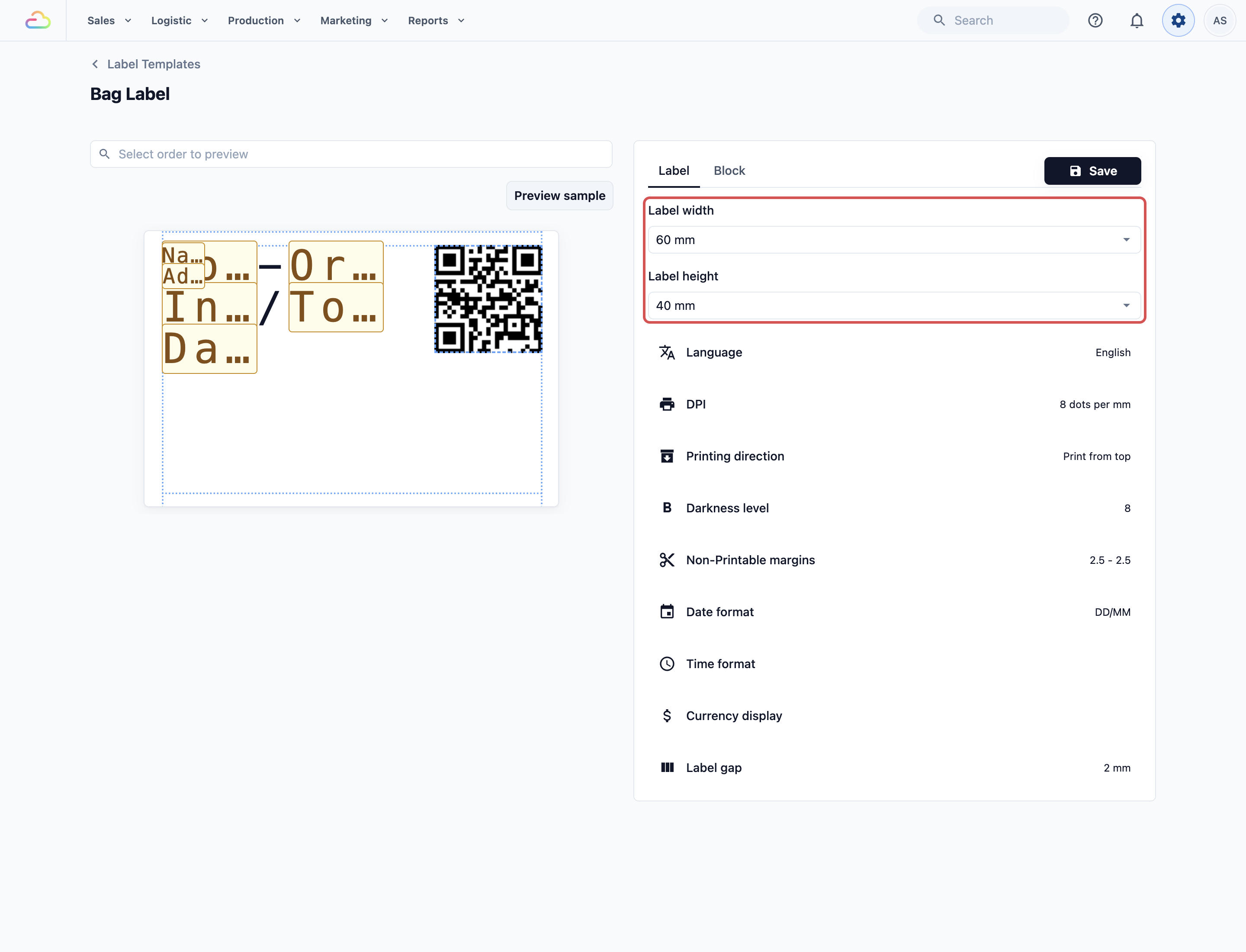
Task: Open the AS user avatar menu
Action: (x=1219, y=20)
